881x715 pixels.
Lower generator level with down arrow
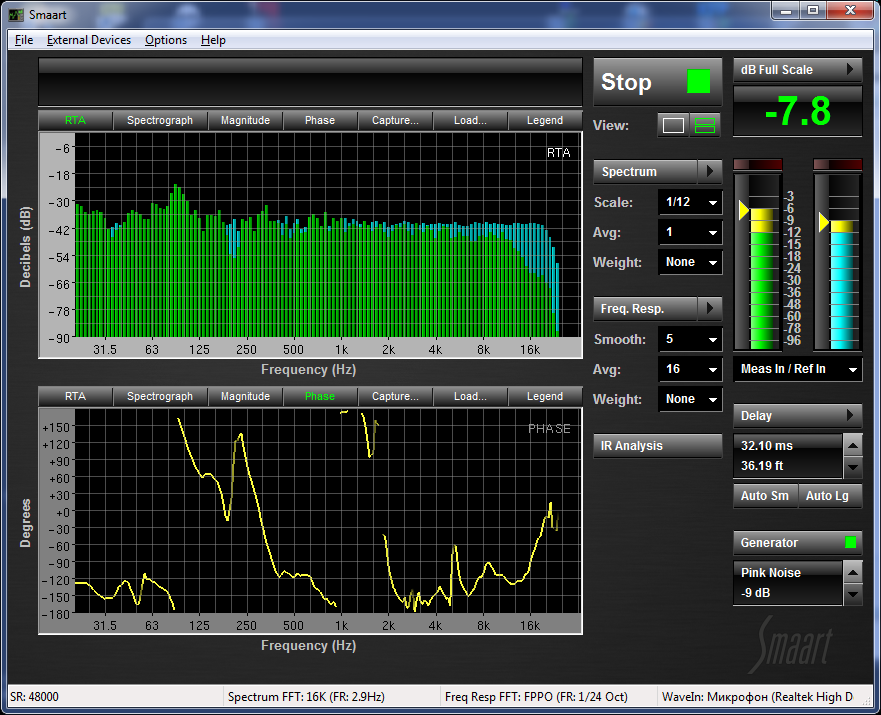click(852, 594)
